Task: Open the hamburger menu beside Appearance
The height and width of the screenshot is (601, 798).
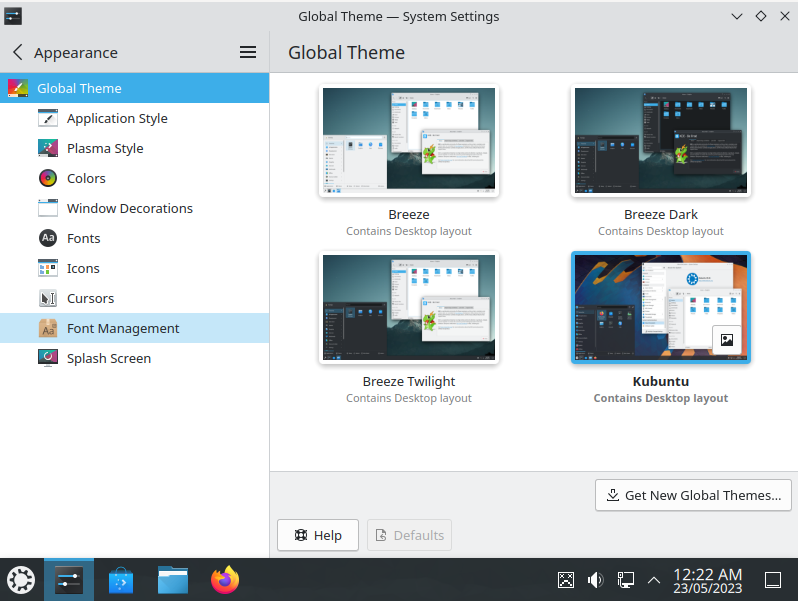Action: pos(248,52)
